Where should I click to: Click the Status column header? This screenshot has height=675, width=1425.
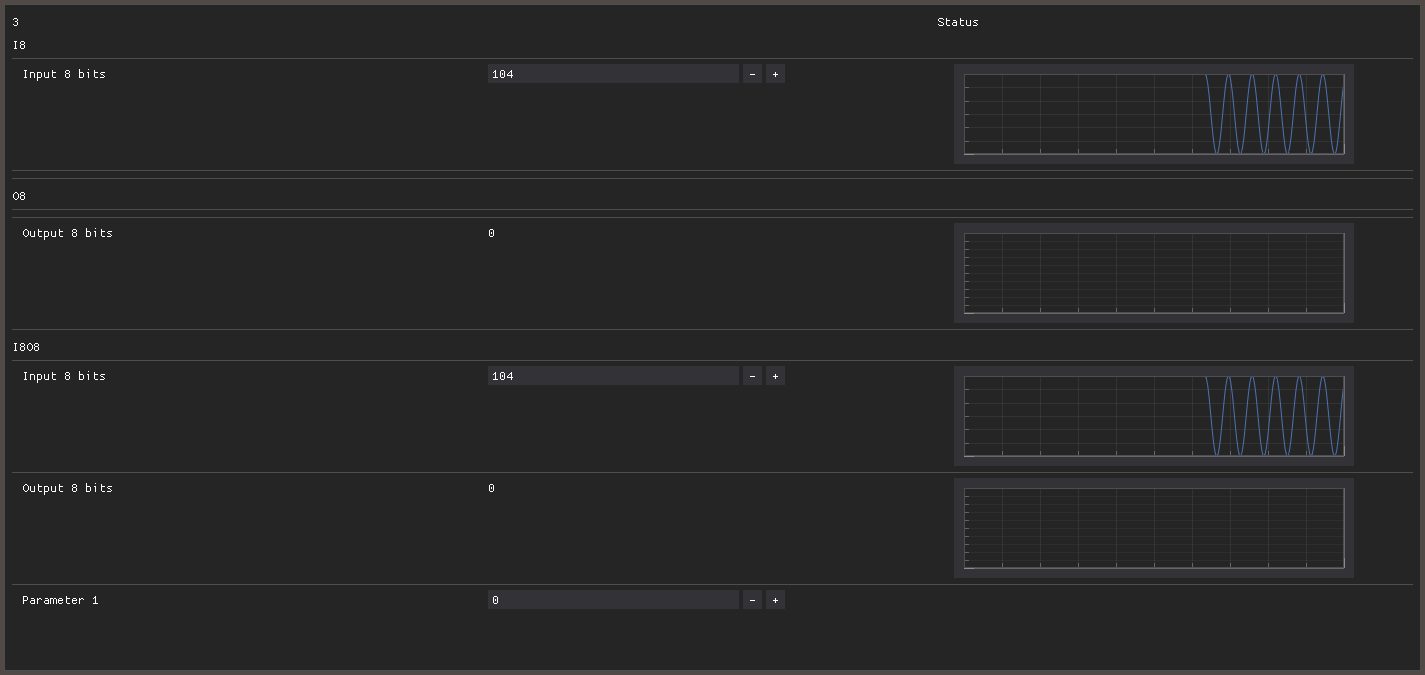957,22
